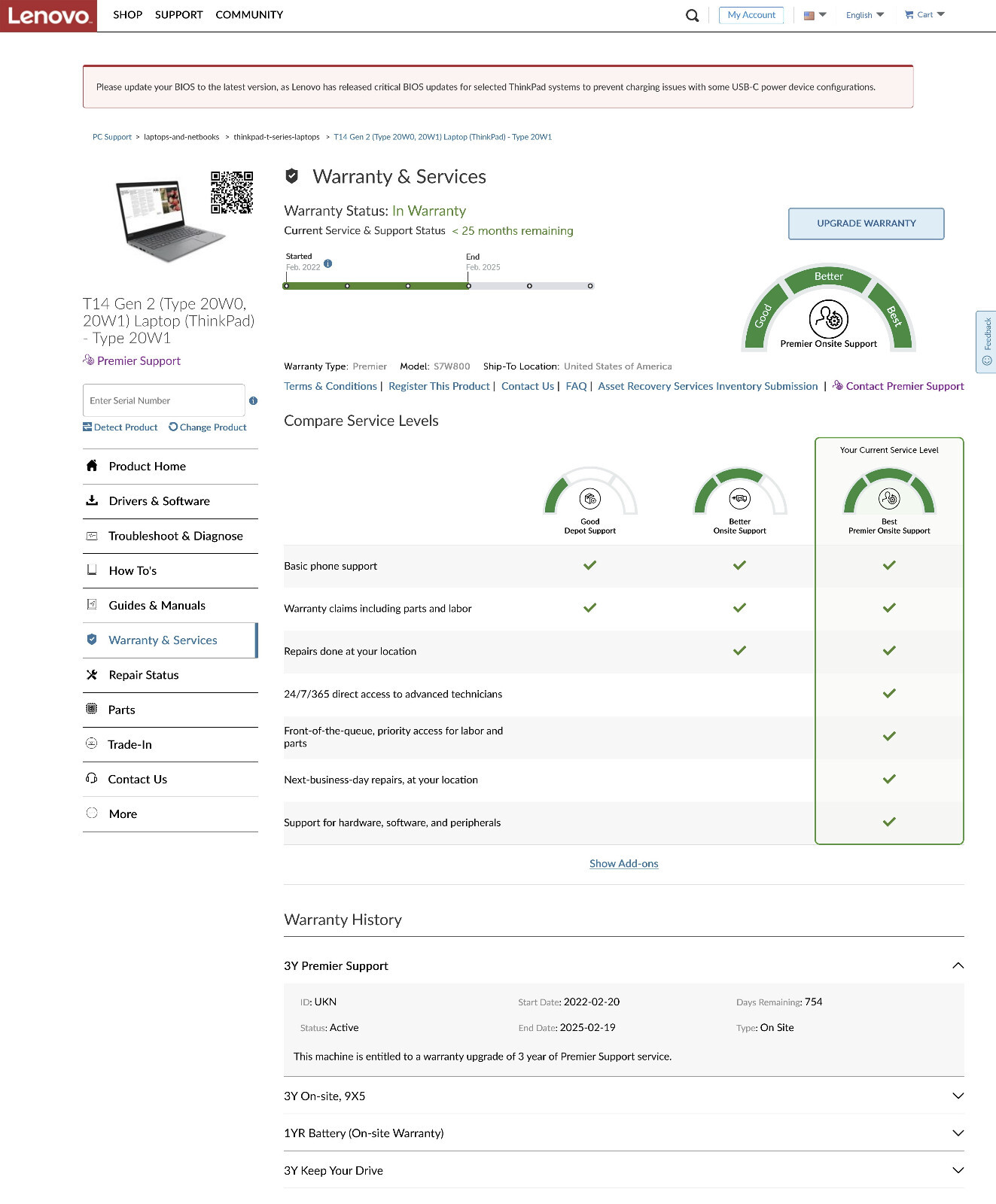Open How To's in sidebar
Viewport: 996px width, 1204px height.
pos(170,570)
